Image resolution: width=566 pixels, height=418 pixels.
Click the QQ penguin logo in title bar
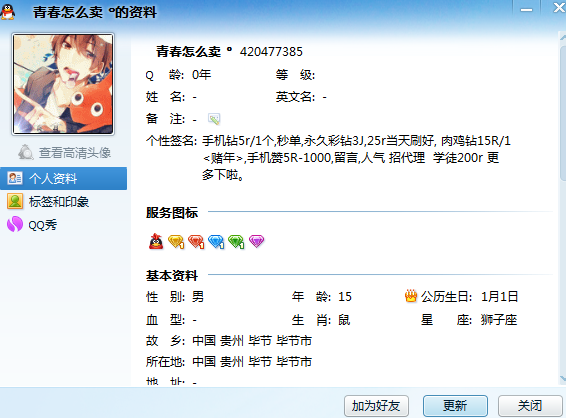(8, 11)
